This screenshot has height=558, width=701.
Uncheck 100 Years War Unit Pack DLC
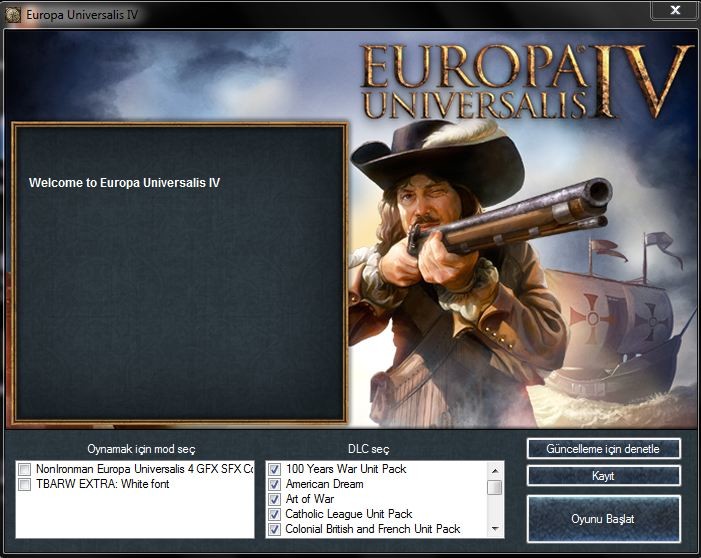coord(274,469)
